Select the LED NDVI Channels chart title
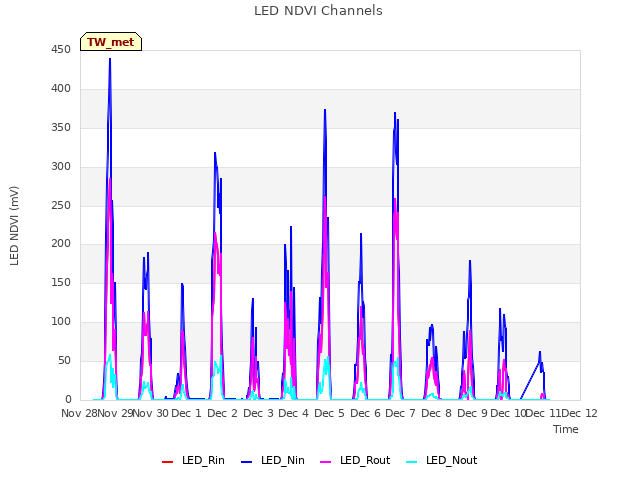Viewport: 640px width, 480px height. [x=318, y=11]
